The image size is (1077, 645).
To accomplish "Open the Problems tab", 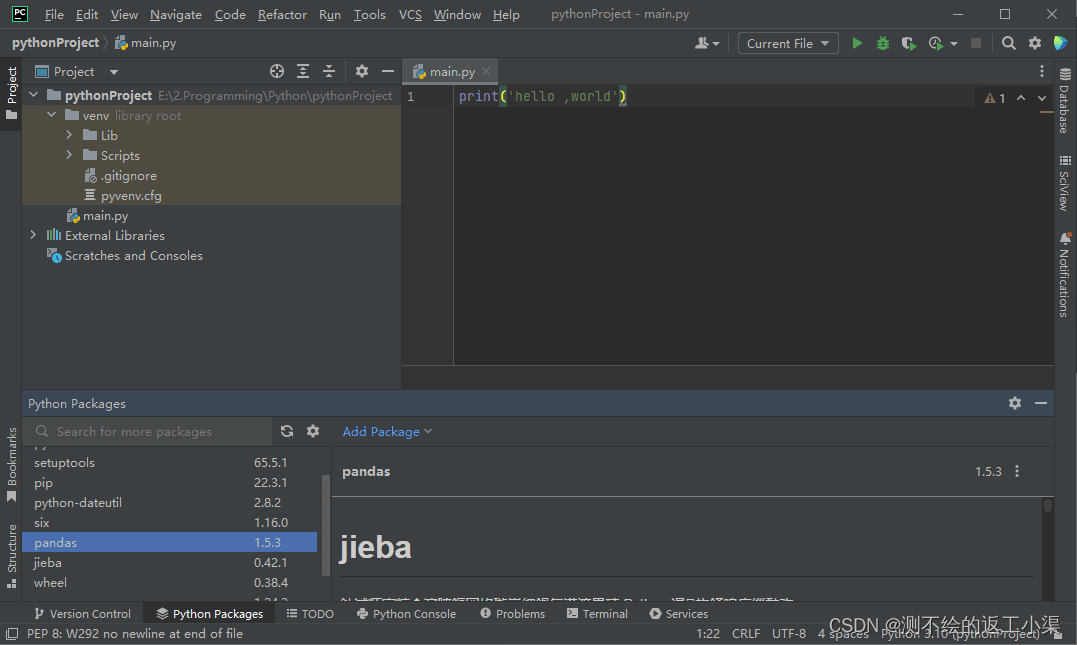I will tap(512, 613).
